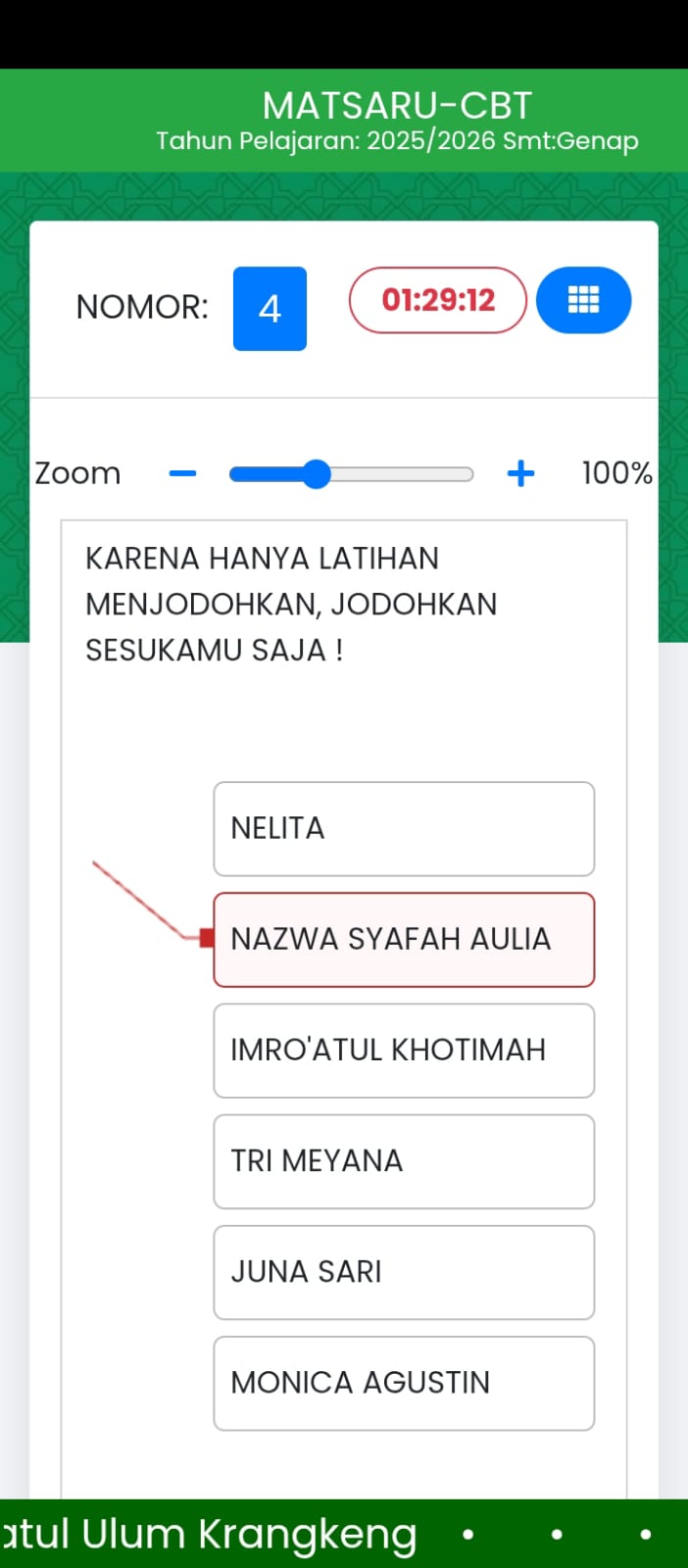Select the NELITA matching option
The width and height of the screenshot is (688, 1568).
point(404,828)
